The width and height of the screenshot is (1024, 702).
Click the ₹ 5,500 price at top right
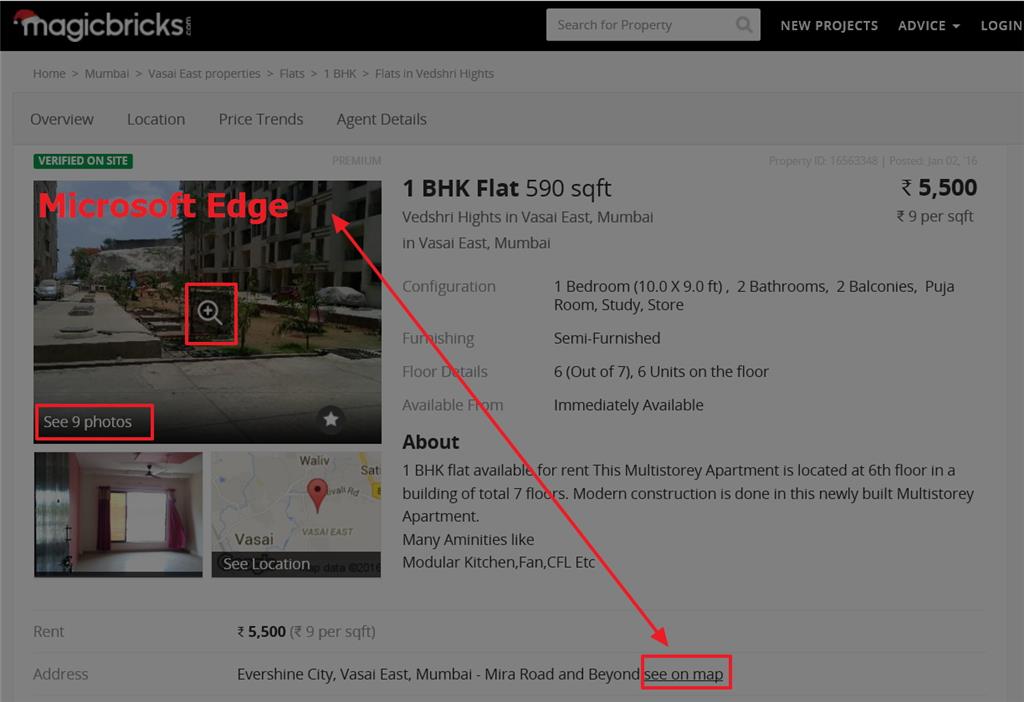tap(938, 188)
